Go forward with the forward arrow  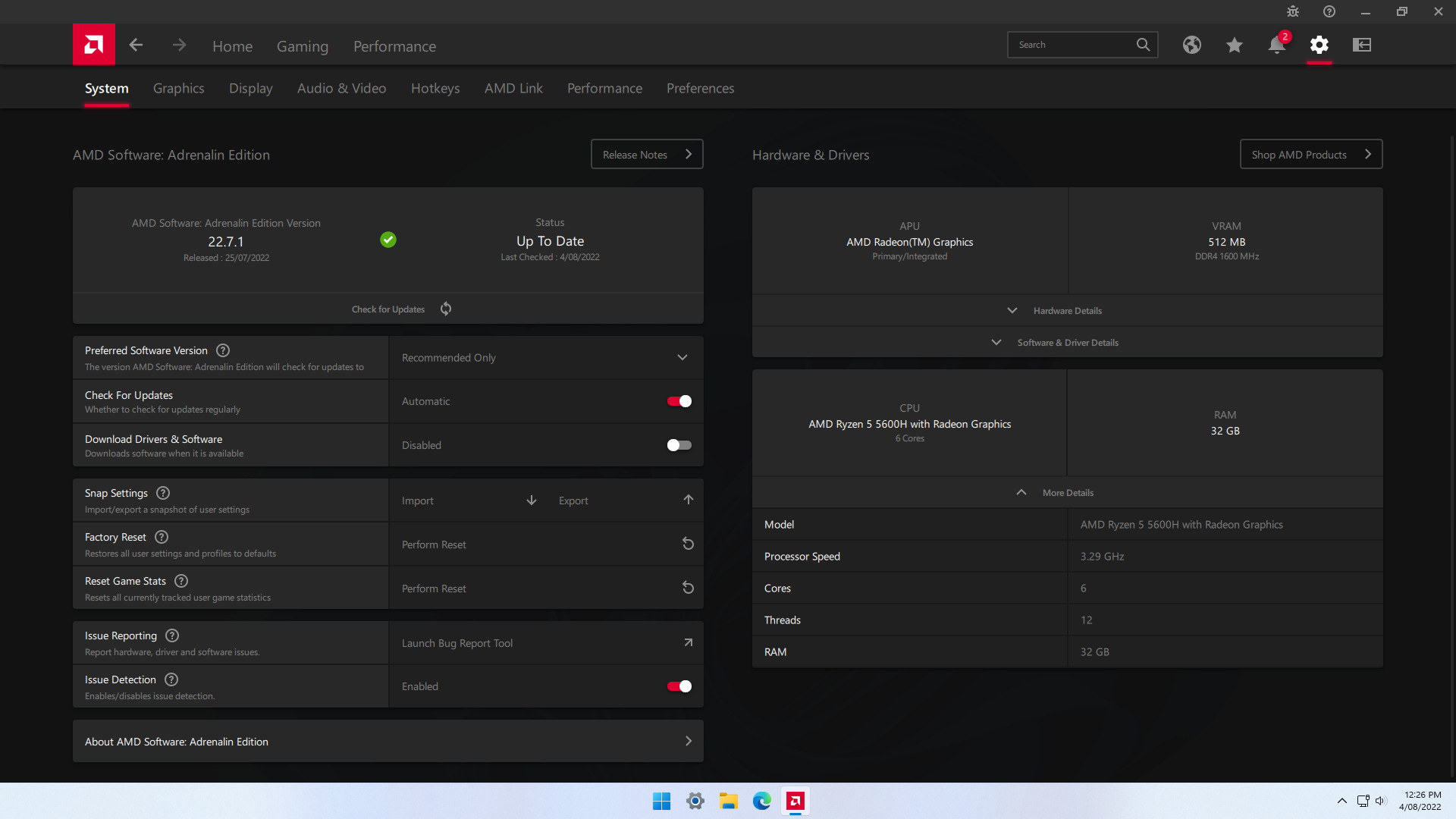tap(179, 45)
